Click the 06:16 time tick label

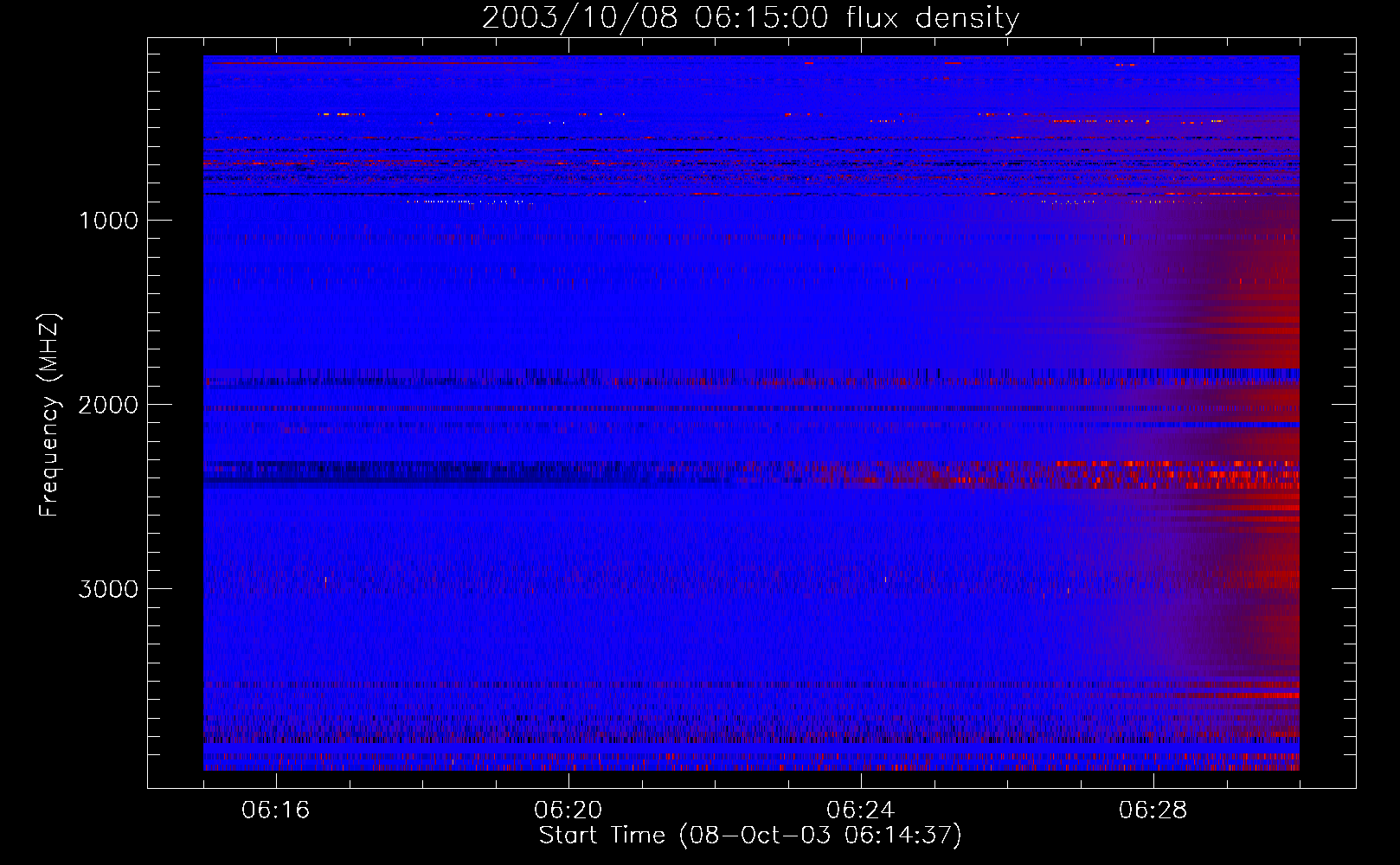(x=276, y=811)
